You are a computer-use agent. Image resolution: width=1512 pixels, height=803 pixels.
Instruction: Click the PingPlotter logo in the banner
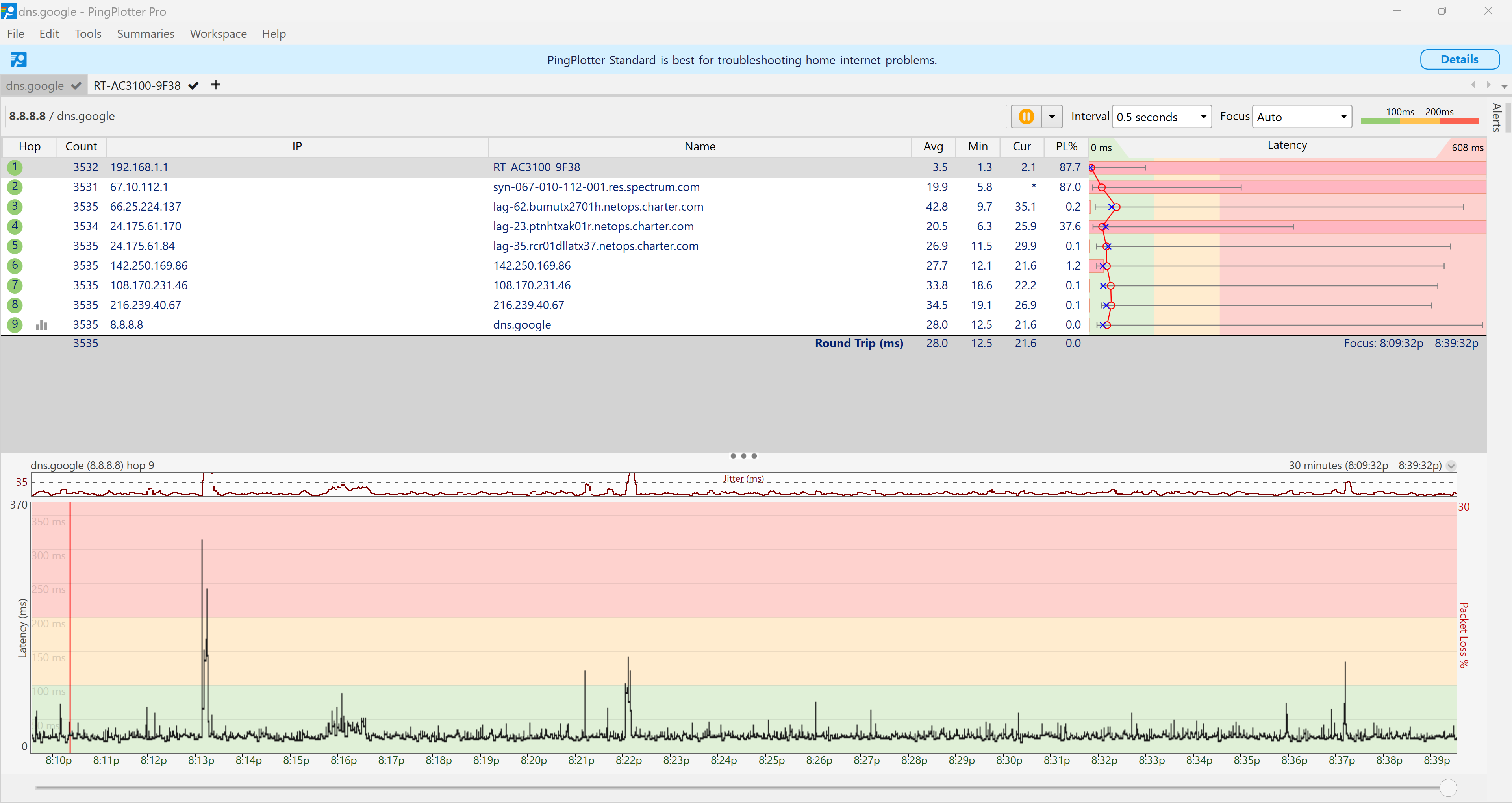point(18,59)
